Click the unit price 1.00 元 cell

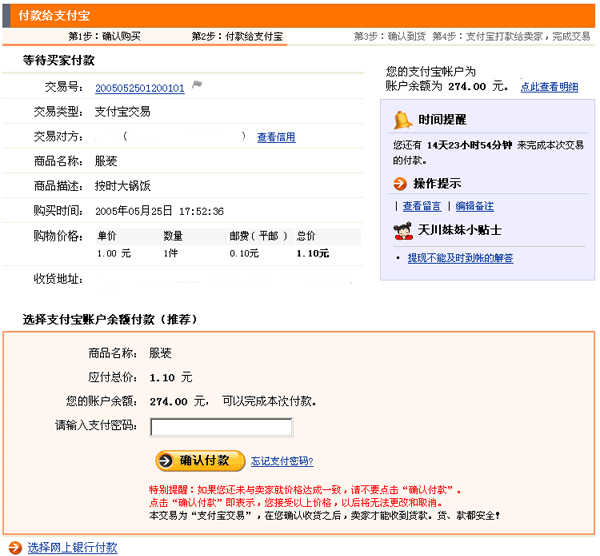tap(114, 253)
